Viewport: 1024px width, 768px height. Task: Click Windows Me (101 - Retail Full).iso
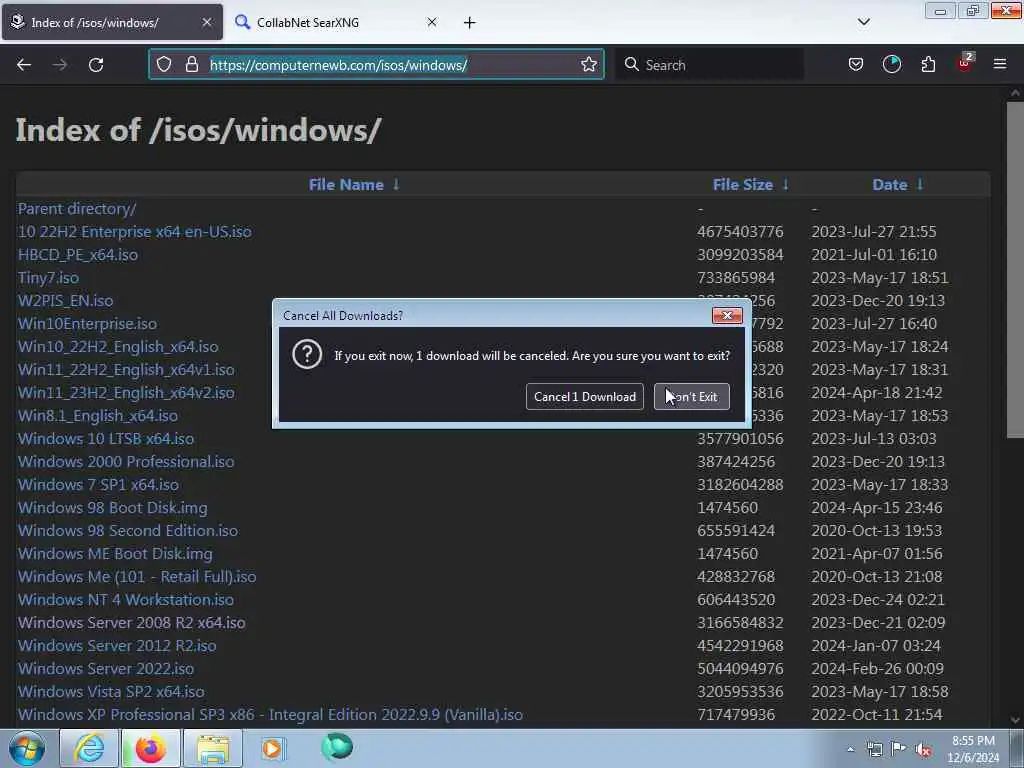coord(137,577)
